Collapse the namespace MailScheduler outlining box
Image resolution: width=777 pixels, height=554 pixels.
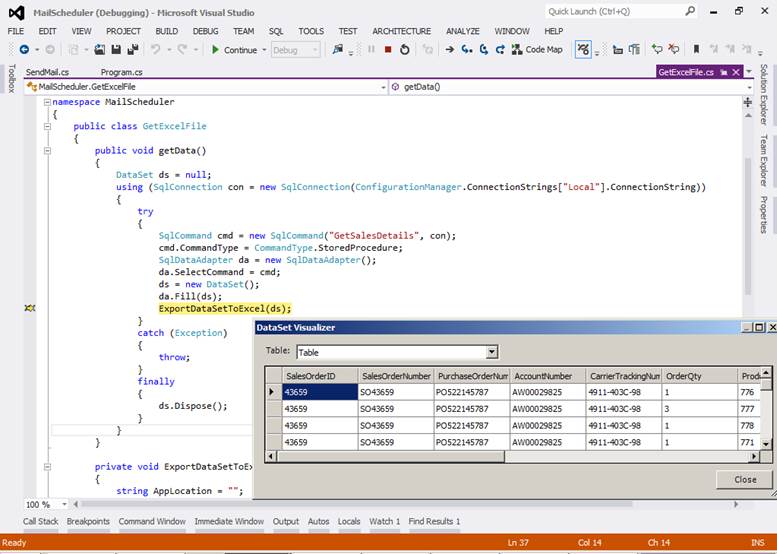46,102
